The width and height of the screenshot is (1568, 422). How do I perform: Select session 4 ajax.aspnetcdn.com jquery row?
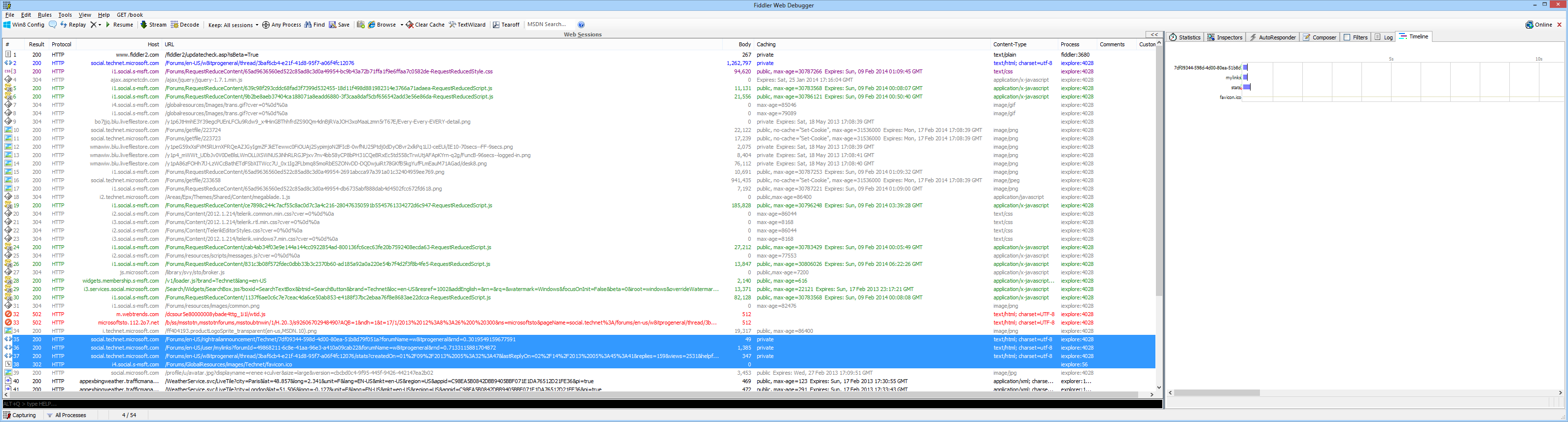tap(578, 80)
